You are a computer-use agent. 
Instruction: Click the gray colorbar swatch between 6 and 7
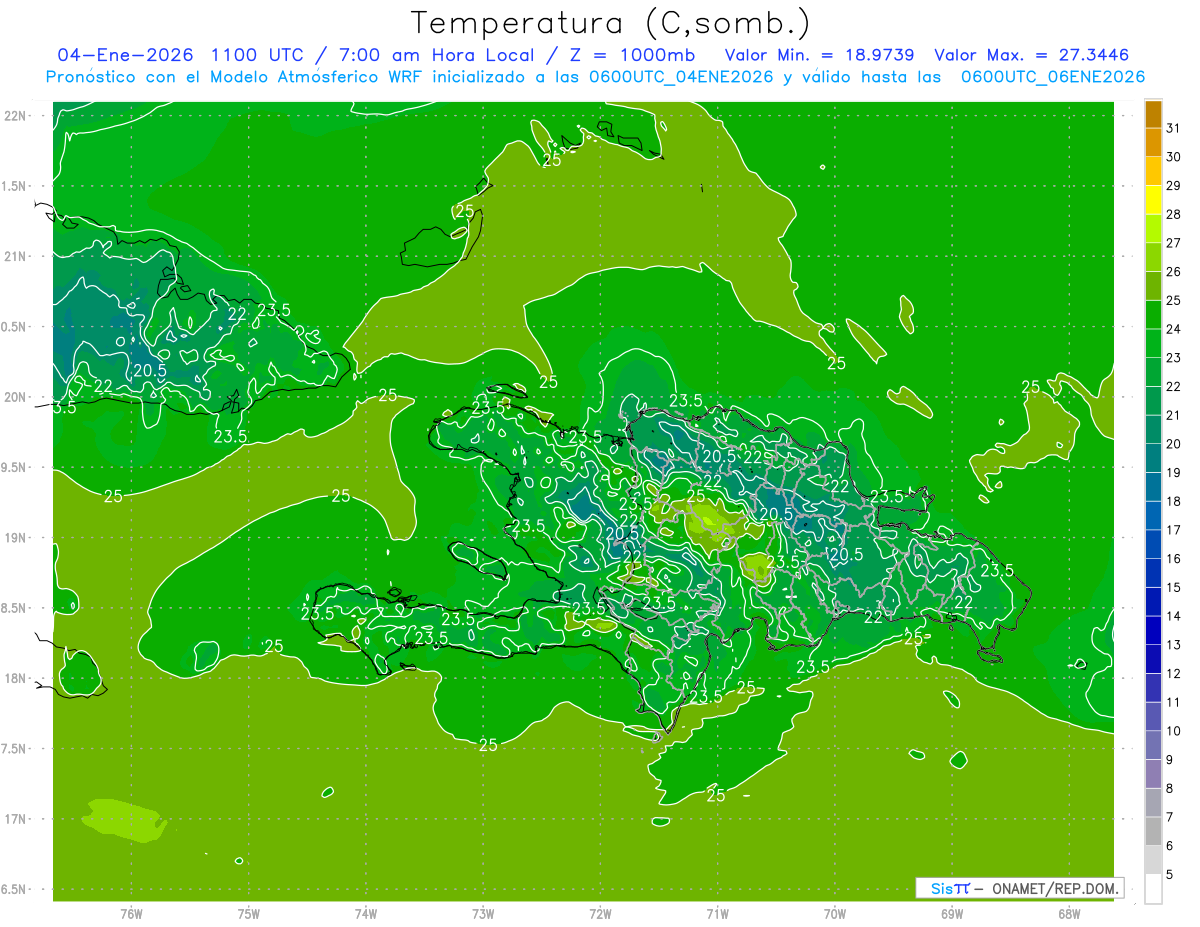pos(1153,831)
